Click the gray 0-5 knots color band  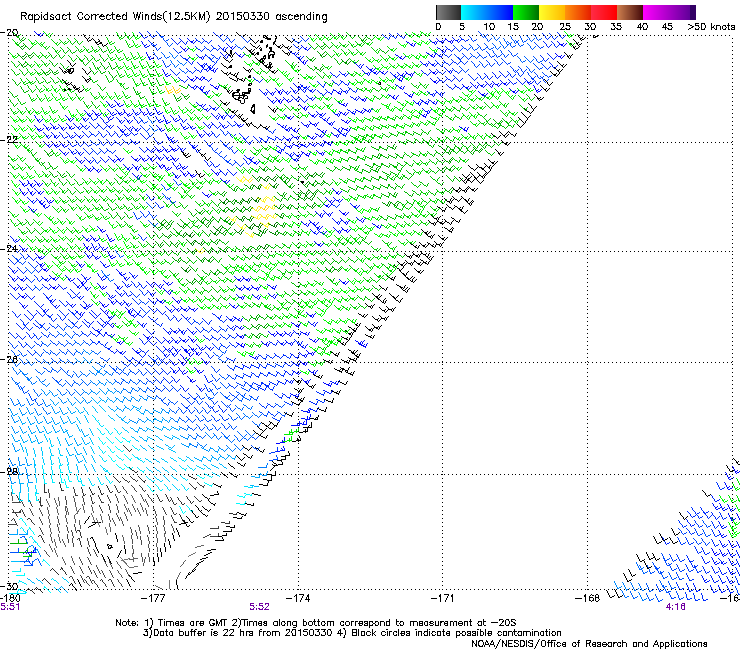(x=448, y=12)
